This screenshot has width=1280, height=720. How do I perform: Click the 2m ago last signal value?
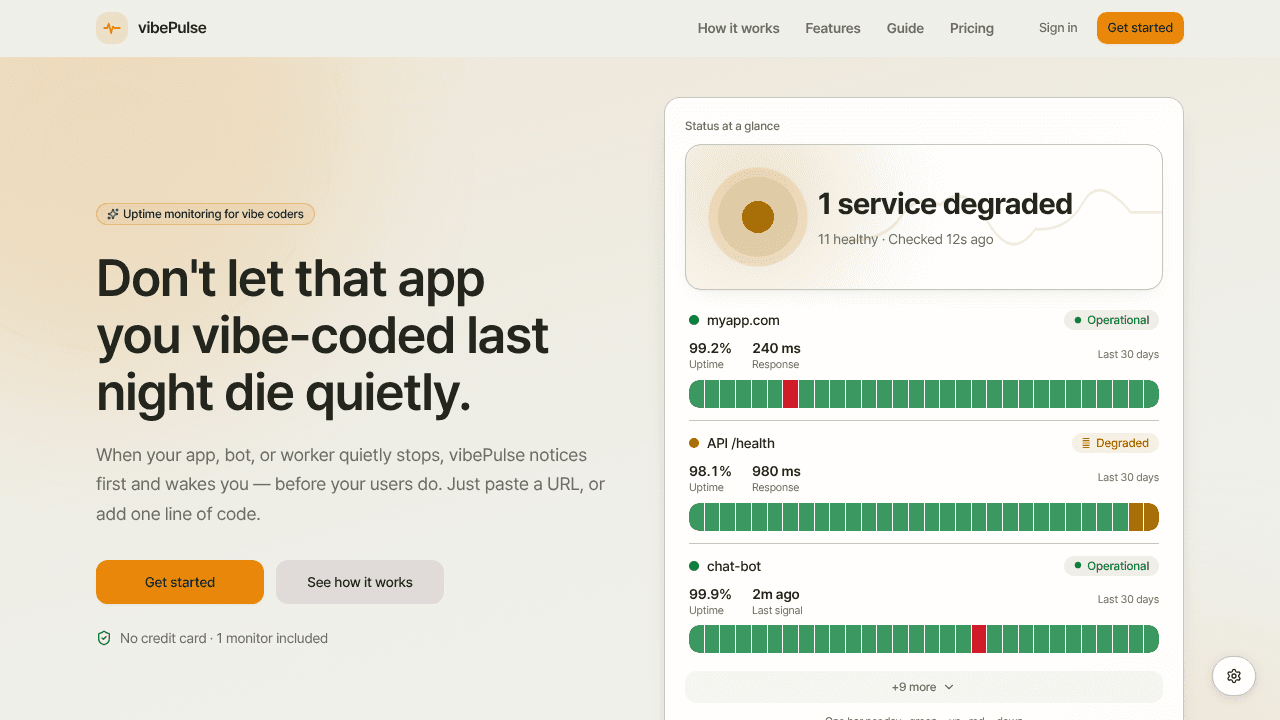[x=776, y=594]
